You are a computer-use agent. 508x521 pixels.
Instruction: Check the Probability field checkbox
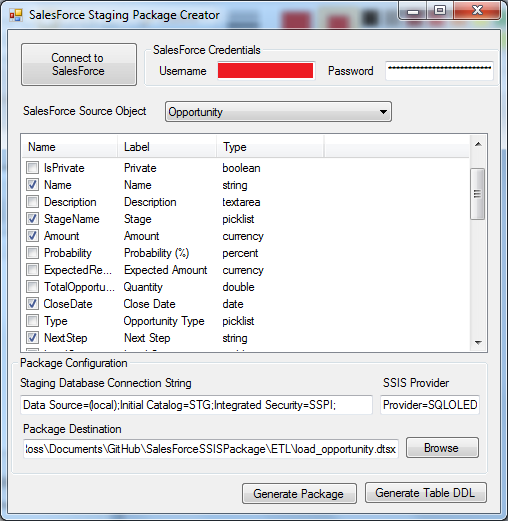32,252
